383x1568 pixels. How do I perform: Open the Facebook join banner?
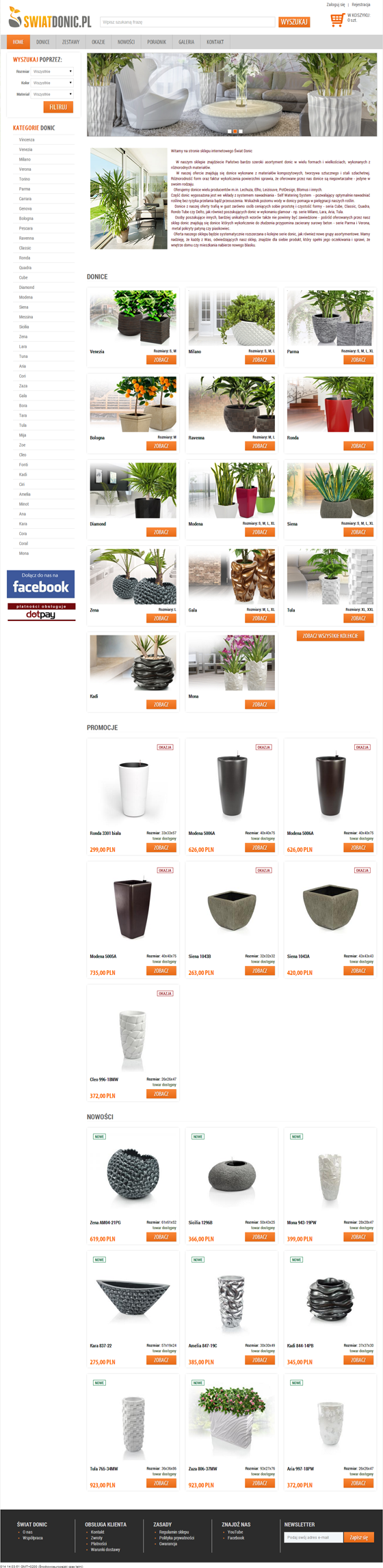tap(41, 584)
